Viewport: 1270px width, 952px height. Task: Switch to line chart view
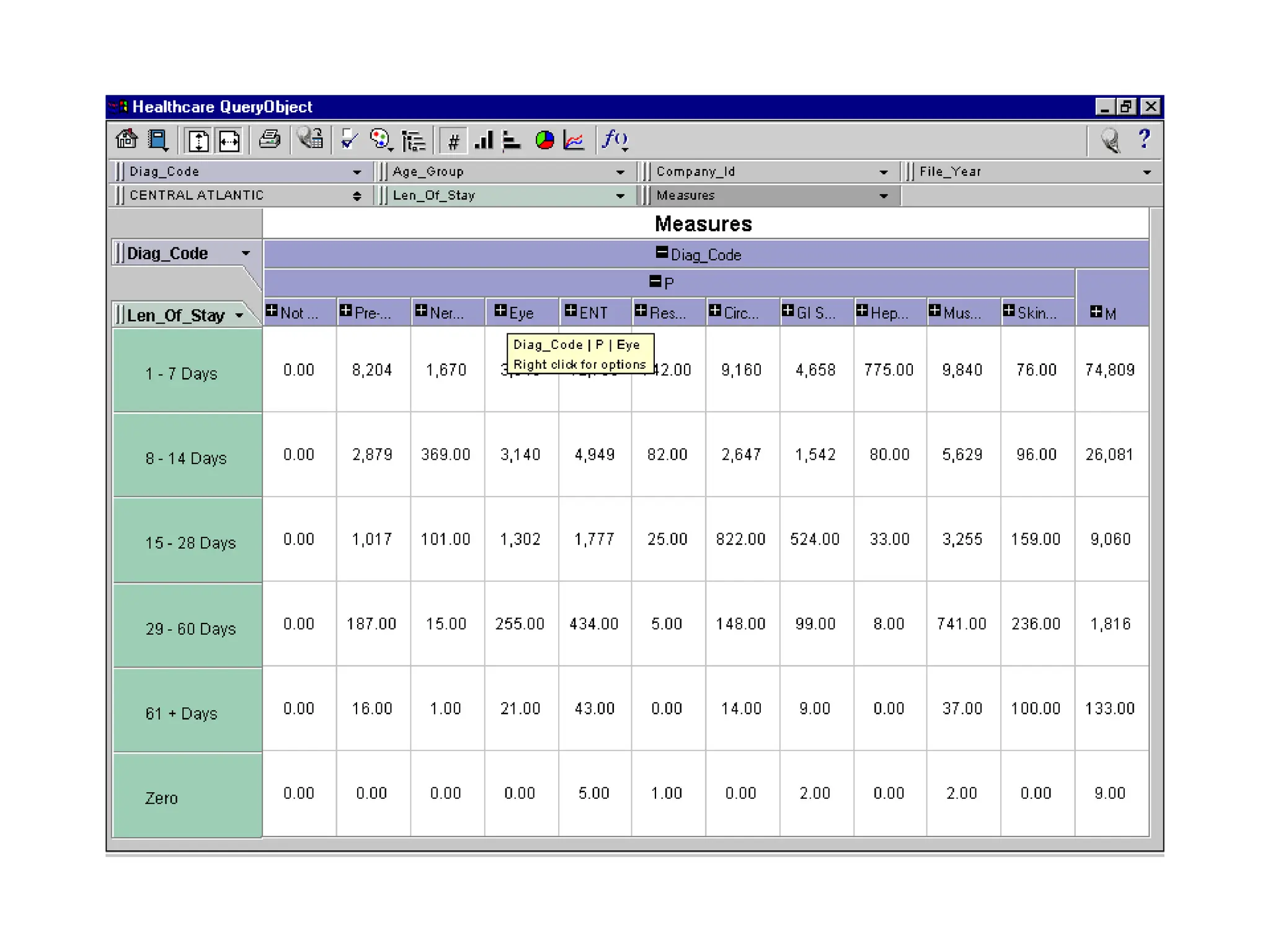click(574, 140)
